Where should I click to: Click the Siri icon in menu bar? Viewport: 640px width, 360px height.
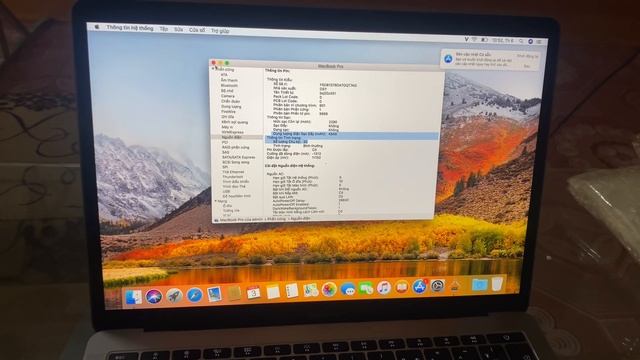pyautogui.click(x=530, y=42)
